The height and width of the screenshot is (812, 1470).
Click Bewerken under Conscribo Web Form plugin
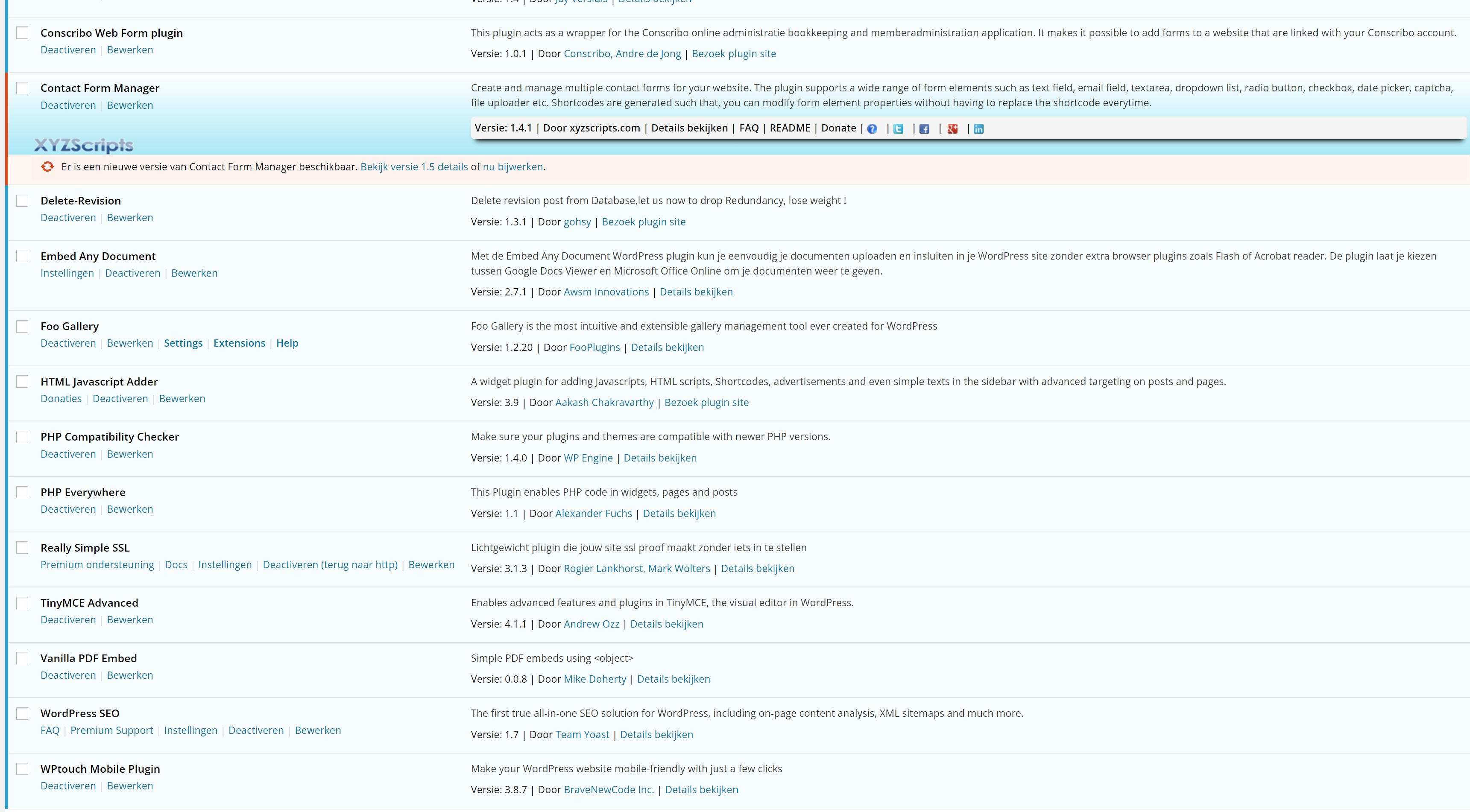pos(130,50)
